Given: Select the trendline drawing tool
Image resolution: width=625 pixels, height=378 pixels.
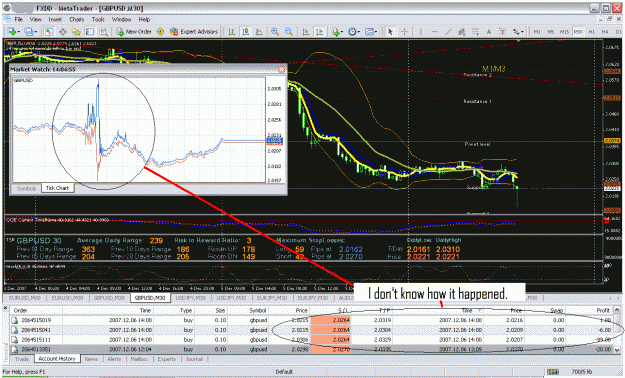Looking at the screenshot, I should point(448,32).
